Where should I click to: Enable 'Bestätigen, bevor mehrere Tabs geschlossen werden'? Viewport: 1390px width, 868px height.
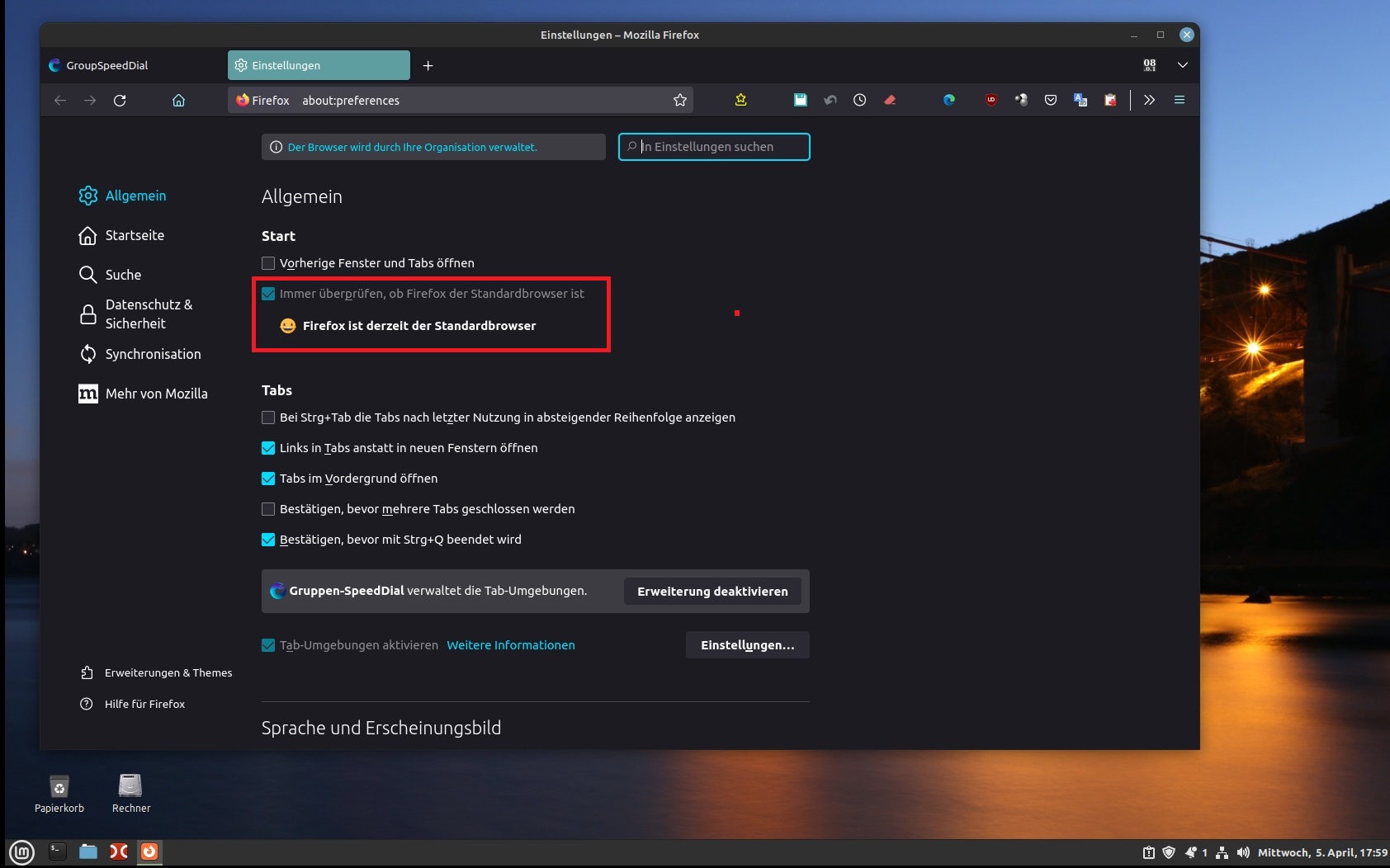(268, 509)
